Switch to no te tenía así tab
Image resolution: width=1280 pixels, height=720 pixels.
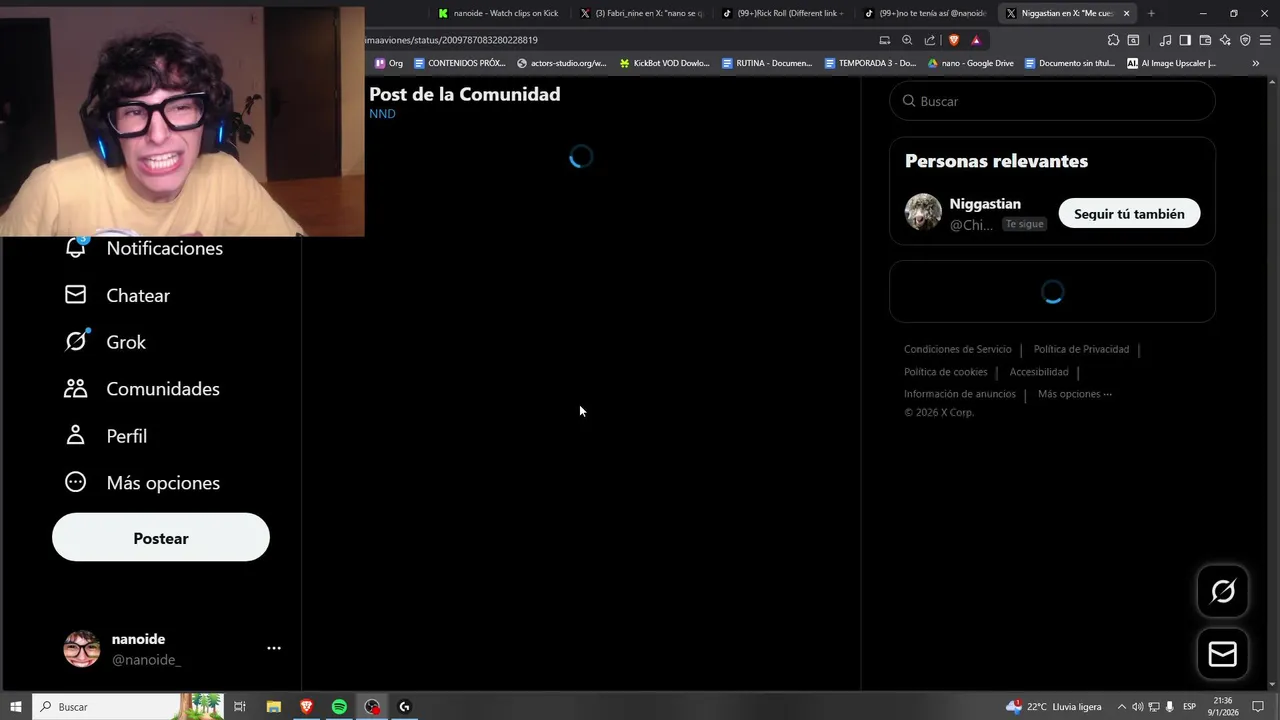pyautogui.click(x=926, y=13)
